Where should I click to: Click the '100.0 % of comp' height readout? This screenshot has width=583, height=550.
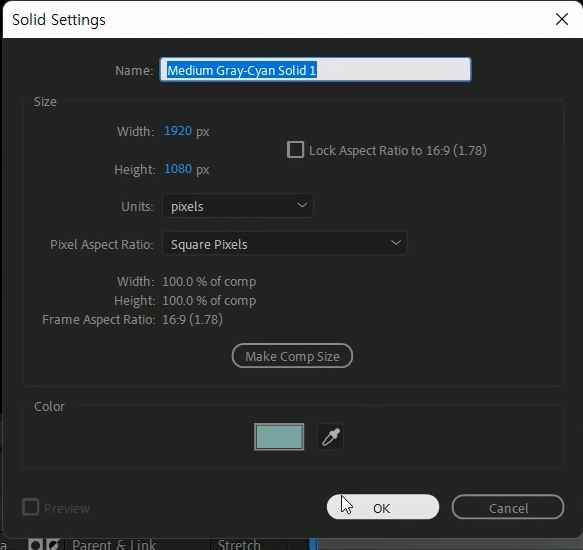tap(209, 300)
